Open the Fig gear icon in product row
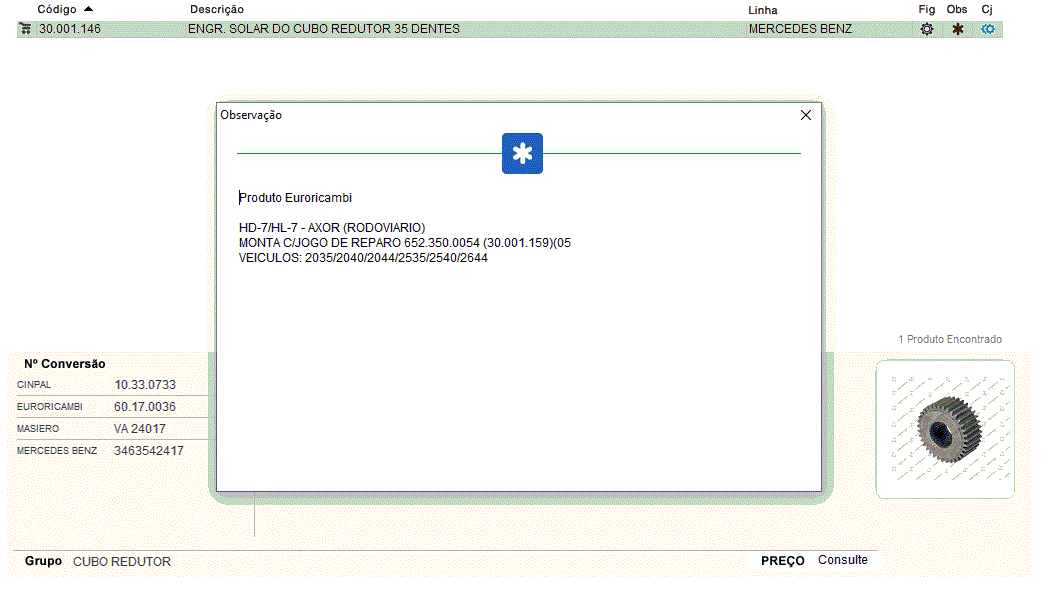1048x590 pixels. (x=927, y=29)
